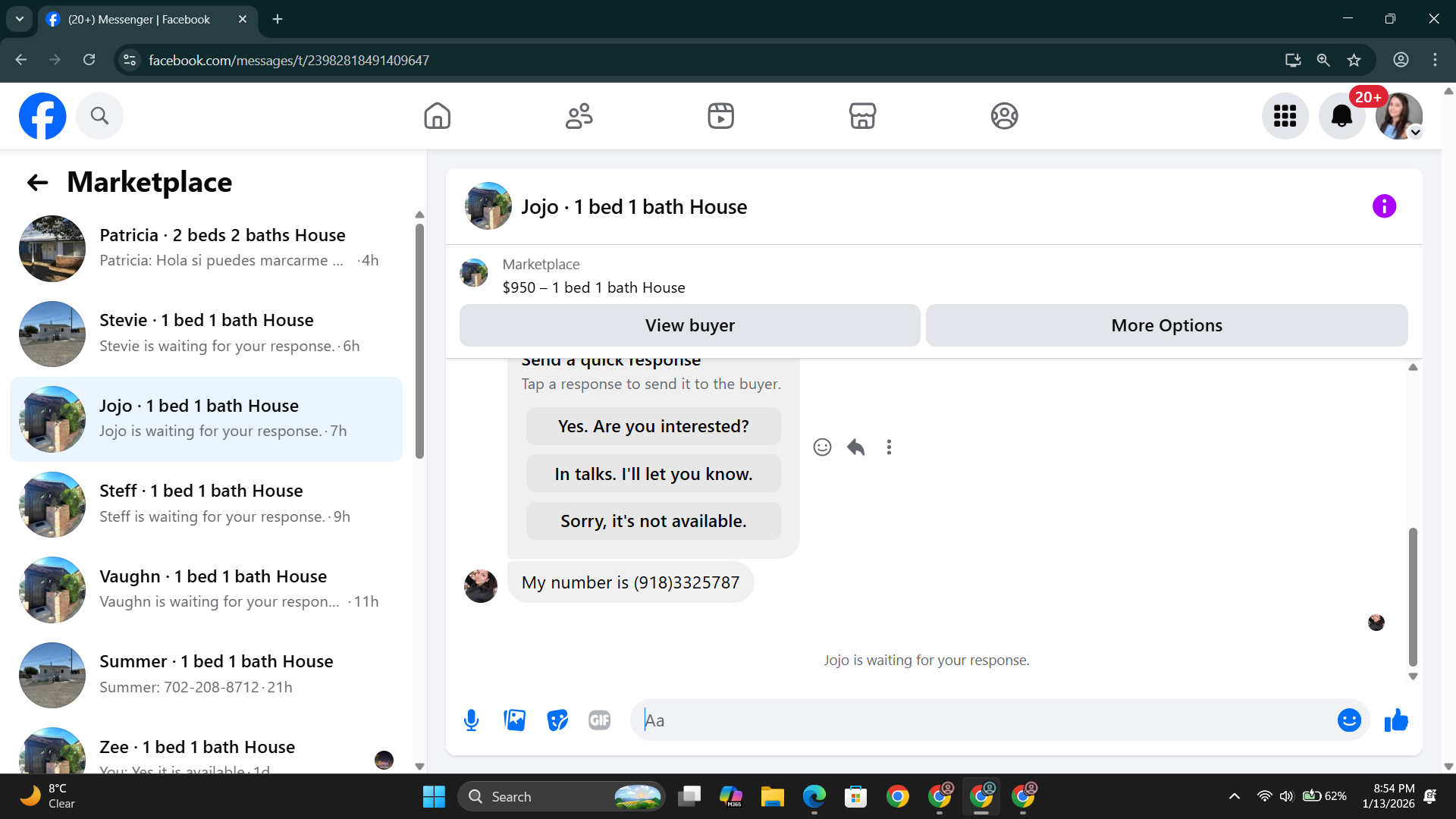Send a thumbs-up like
The height and width of the screenshot is (819, 1456).
click(1395, 720)
